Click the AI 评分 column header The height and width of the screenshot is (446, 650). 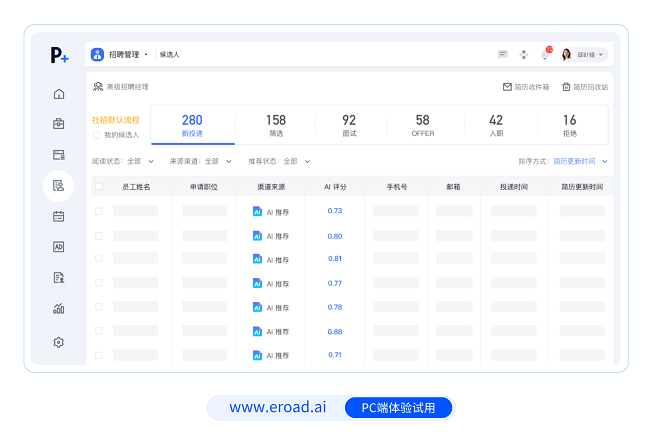pos(335,187)
